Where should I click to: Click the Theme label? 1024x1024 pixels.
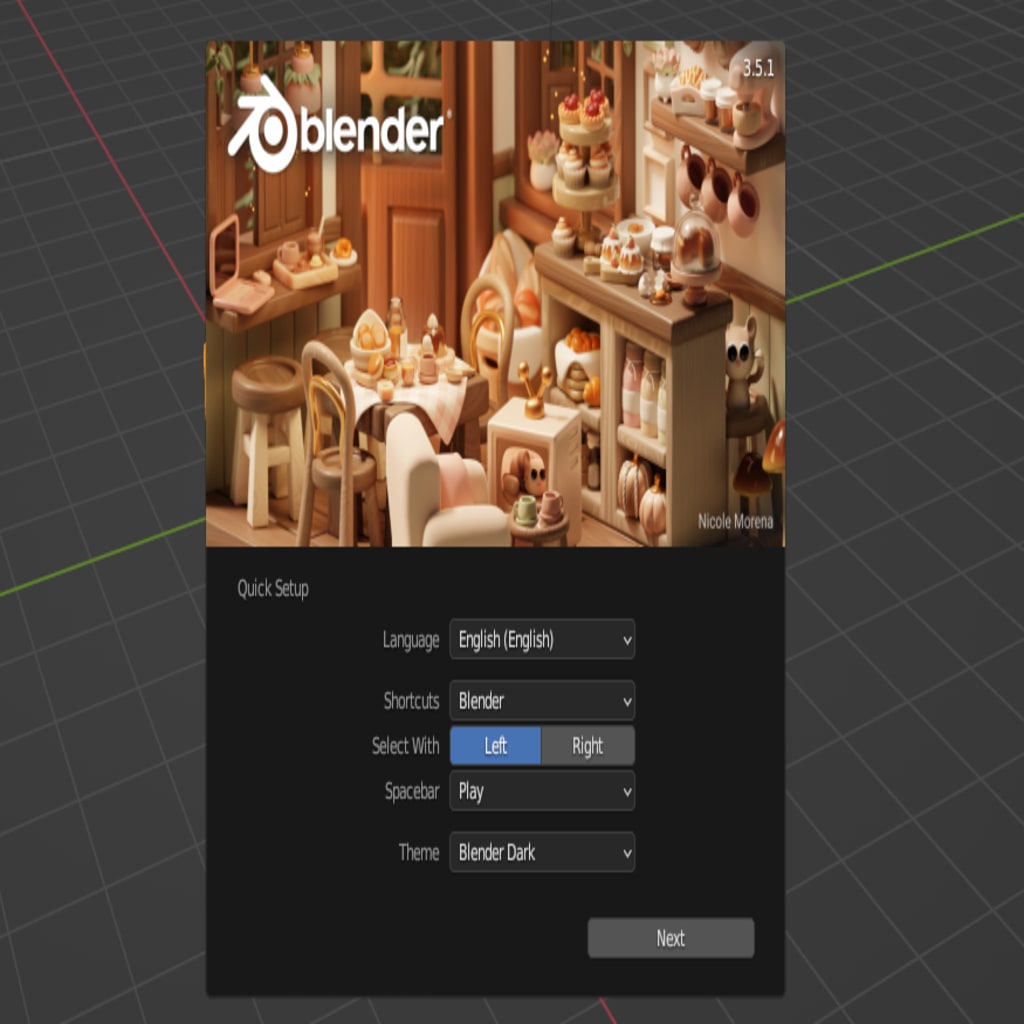(419, 852)
